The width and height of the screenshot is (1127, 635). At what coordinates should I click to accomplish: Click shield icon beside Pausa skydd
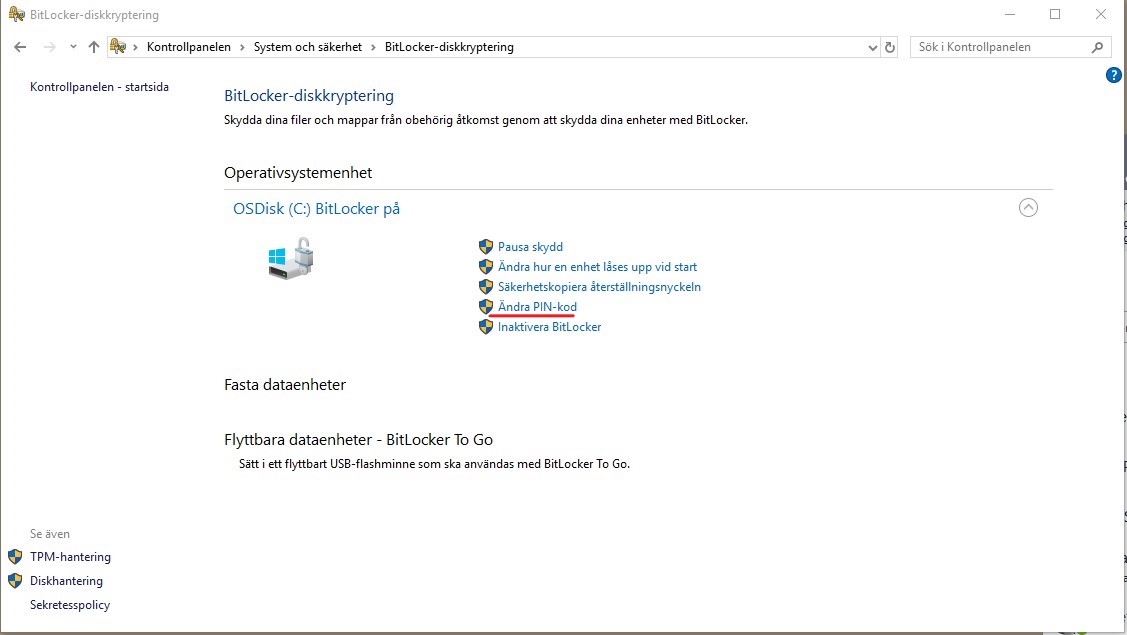coord(486,247)
